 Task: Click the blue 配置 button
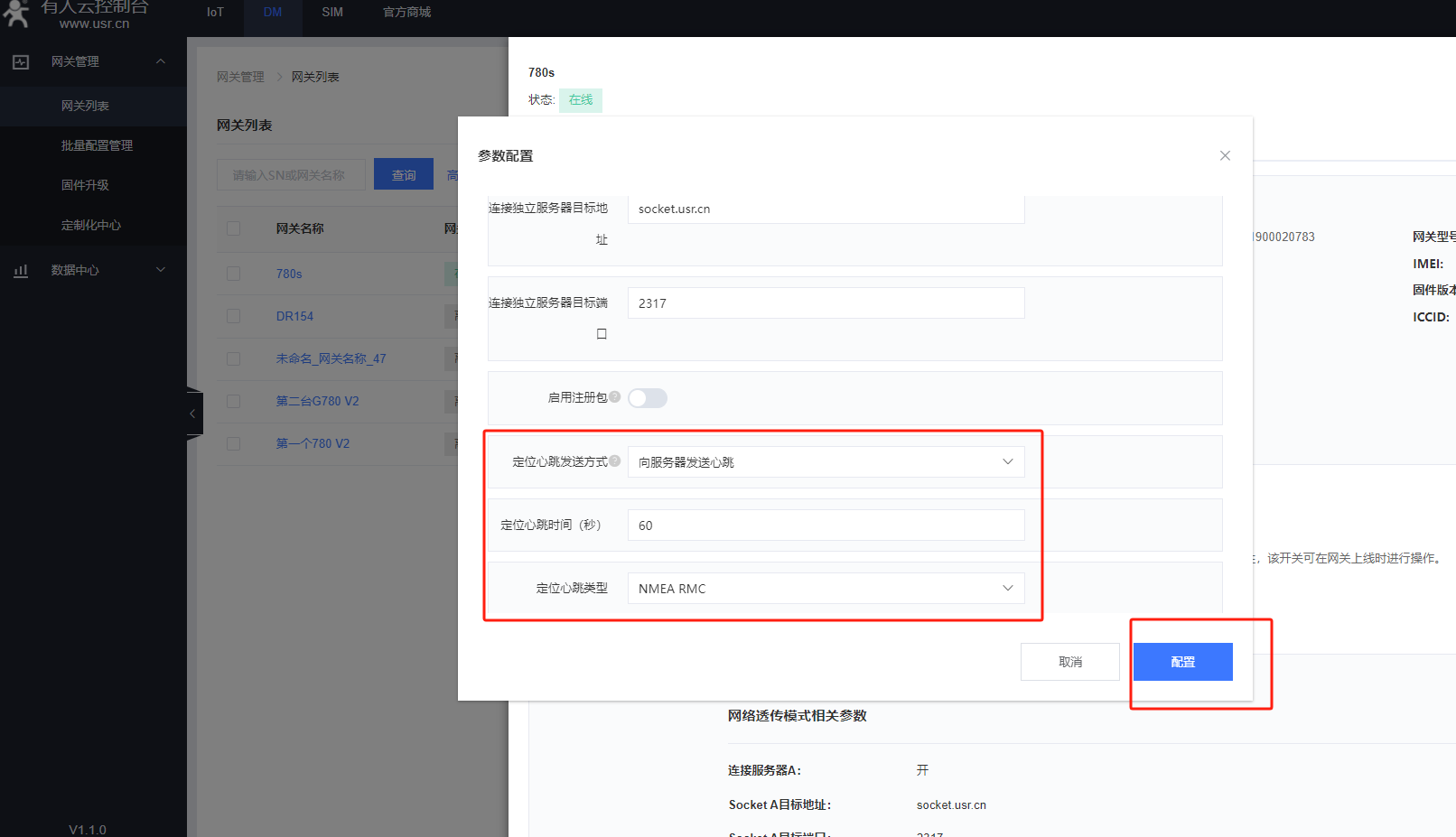pyautogui.click(x=1182, y=662)
